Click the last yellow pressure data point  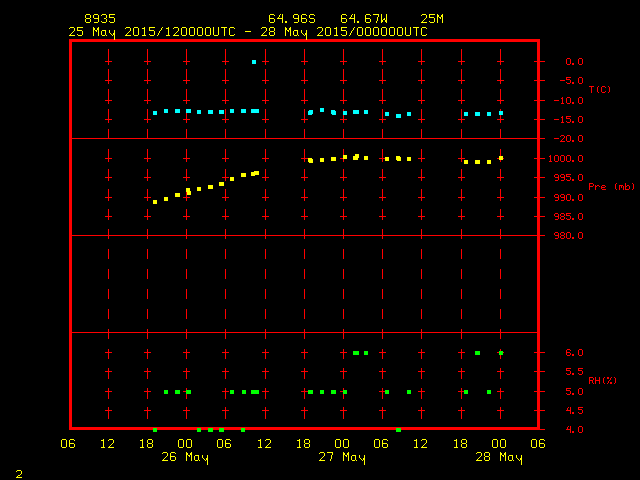pyautogui.click(x=501, y=158)
